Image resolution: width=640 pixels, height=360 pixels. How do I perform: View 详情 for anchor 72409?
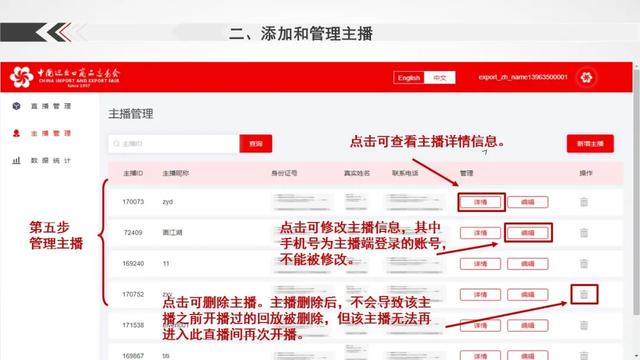coord(480,233)
